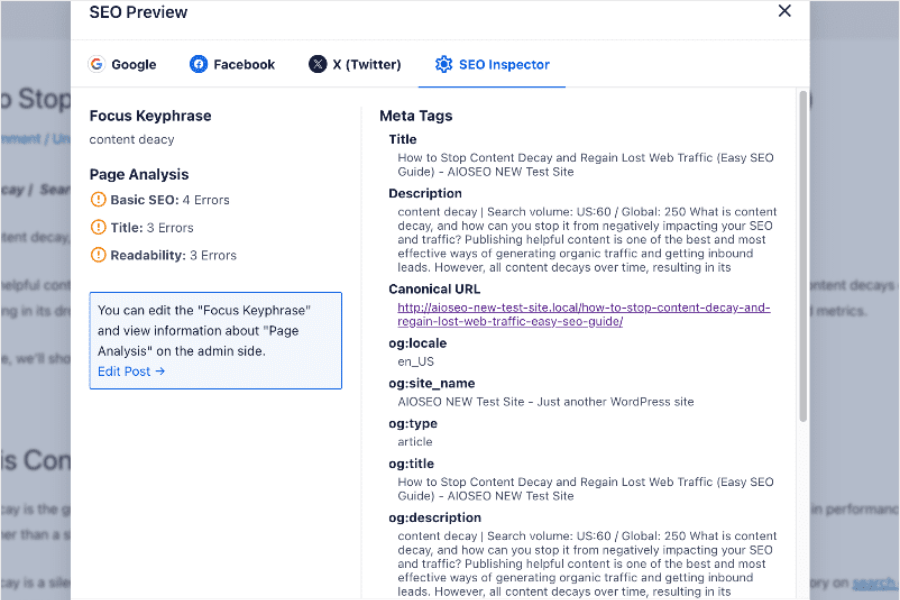
Task: Click the Title: 3 Errors text
Action: [x=152, y=227]
